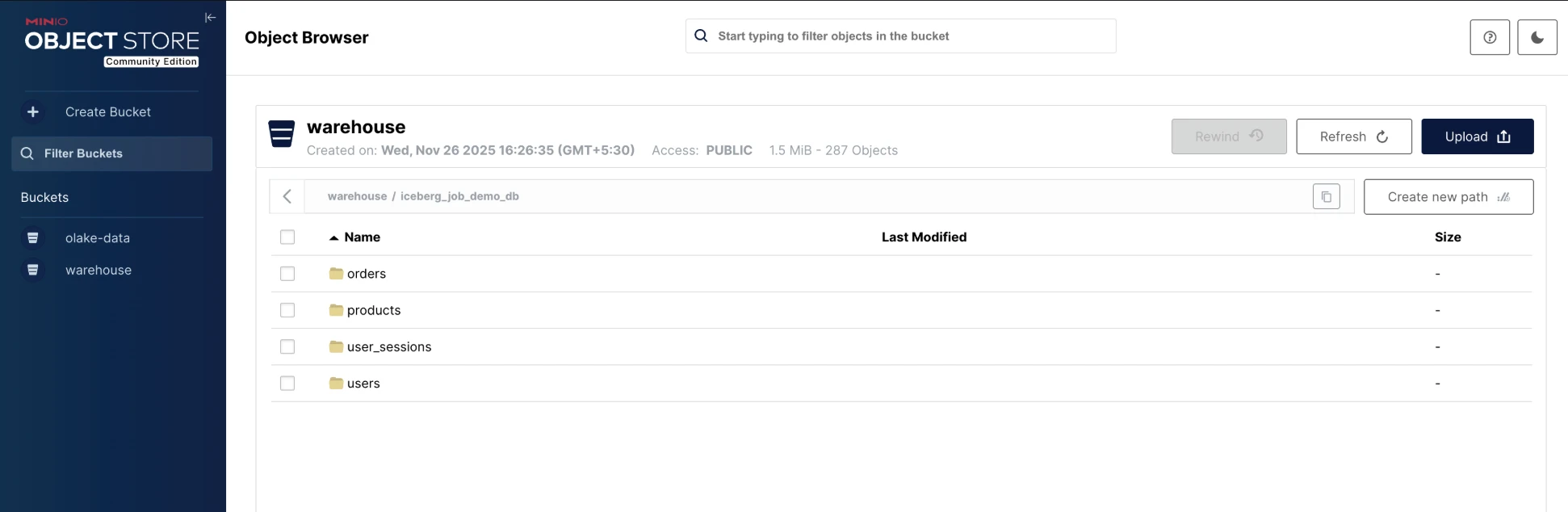1568x512 pixels.
Task: Sort the list by the Name column
Action: click(362, 237)
